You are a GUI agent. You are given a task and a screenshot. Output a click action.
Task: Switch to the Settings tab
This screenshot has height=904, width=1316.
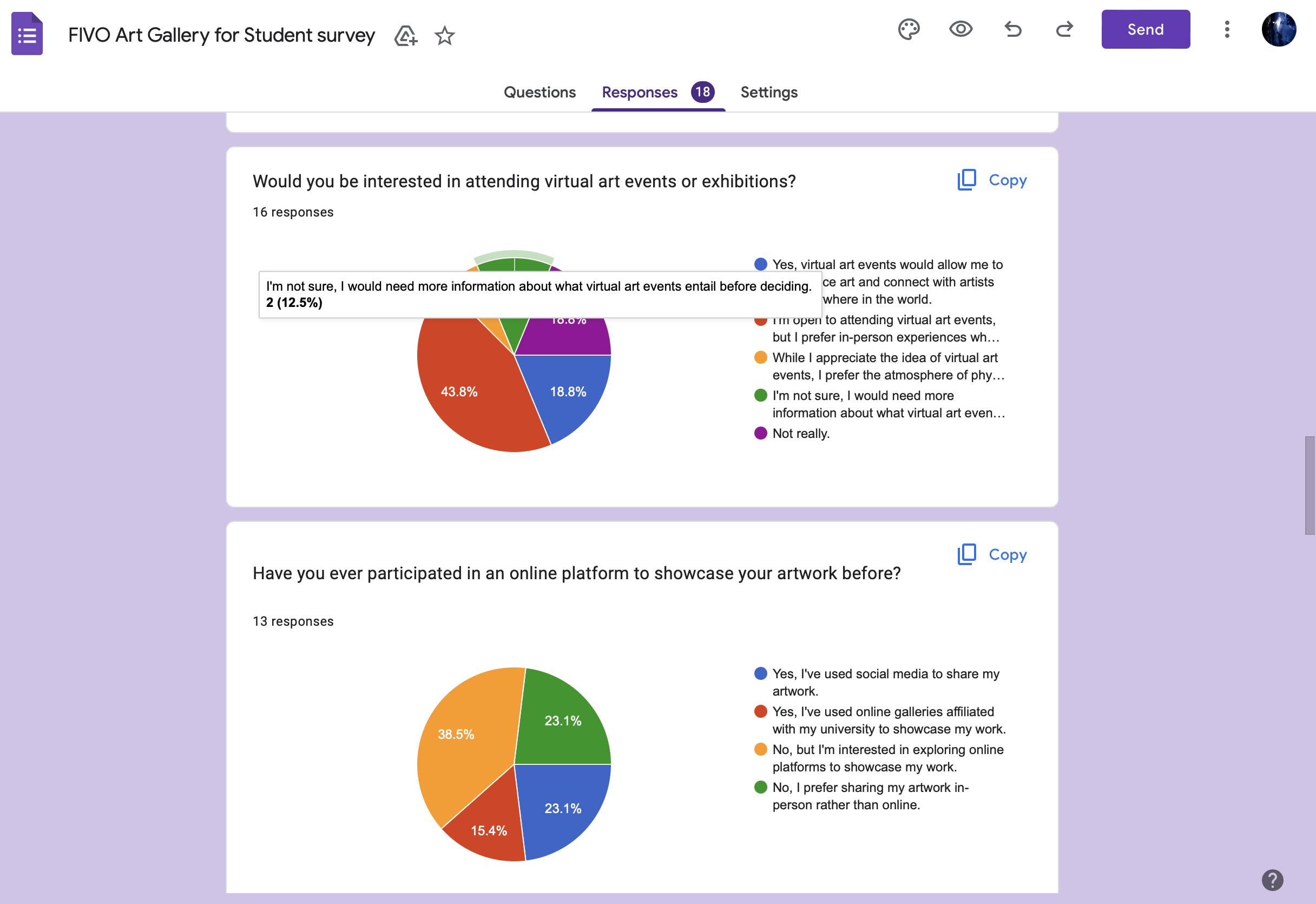point(768,93)
